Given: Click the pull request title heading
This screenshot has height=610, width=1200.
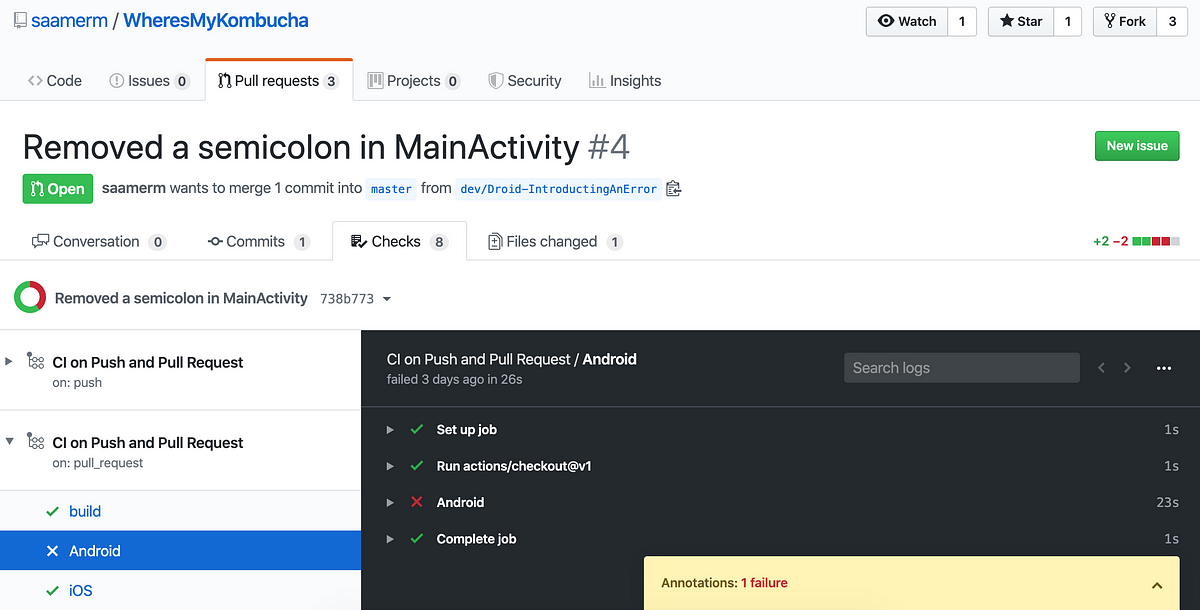Looking at the screenshot, I should tap(326, 147).
